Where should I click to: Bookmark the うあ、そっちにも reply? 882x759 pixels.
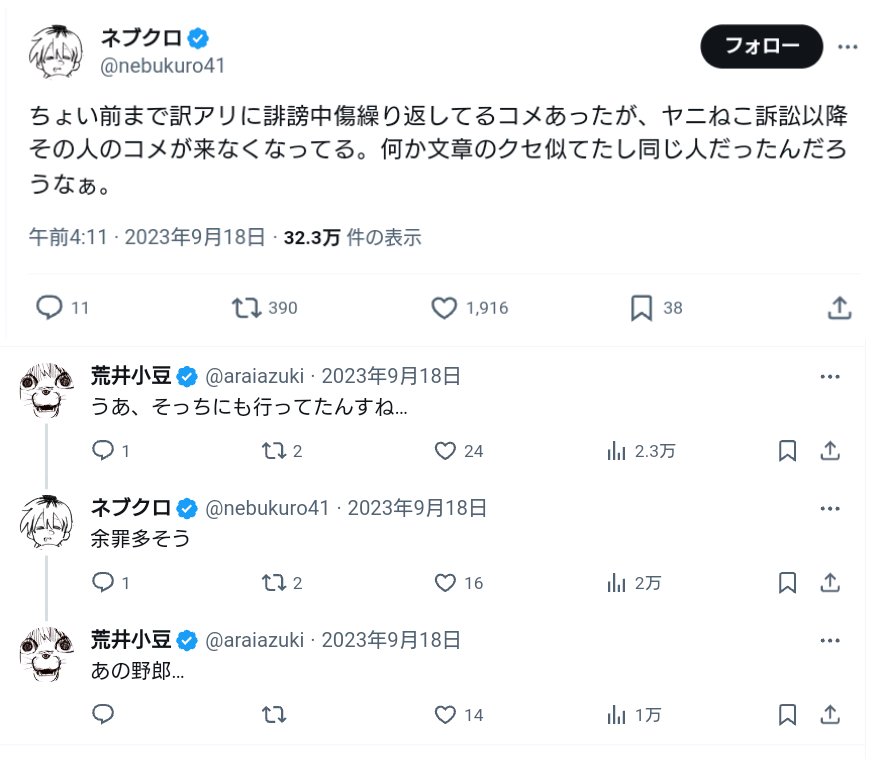tap(788, 451)
